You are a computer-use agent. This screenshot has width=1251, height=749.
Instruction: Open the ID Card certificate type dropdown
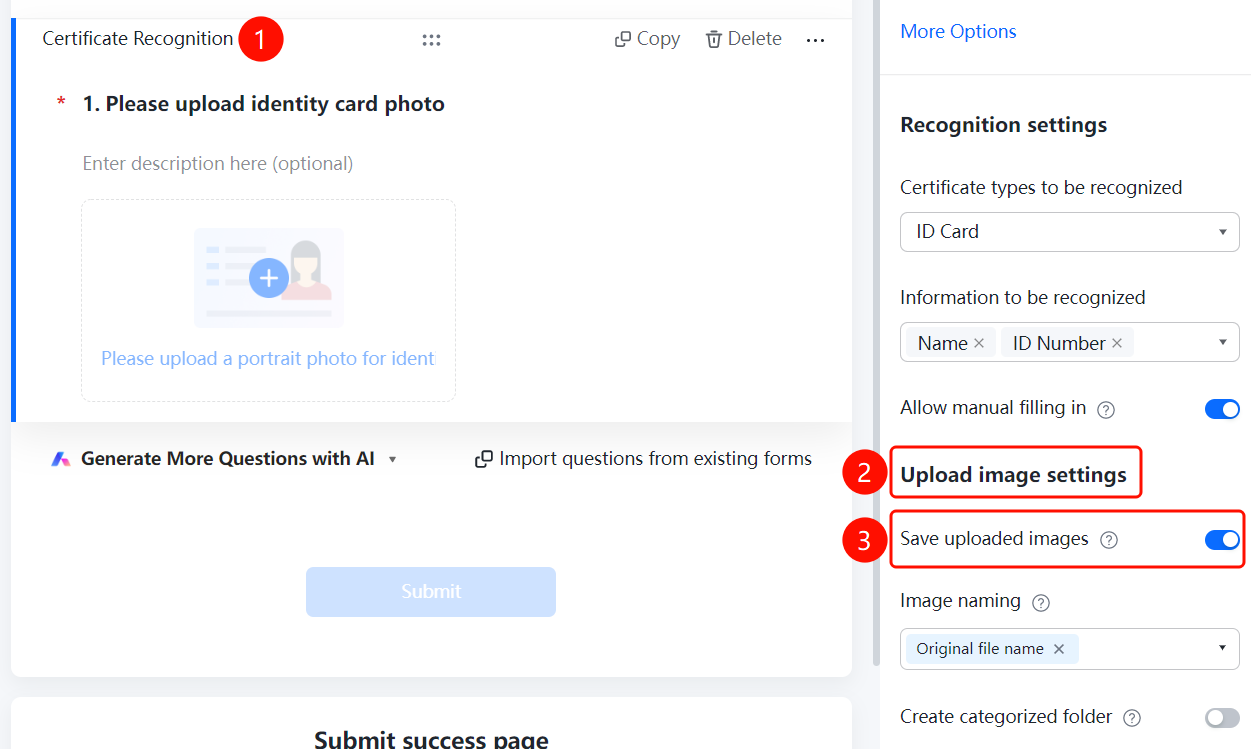click(x=1070, y=232)
